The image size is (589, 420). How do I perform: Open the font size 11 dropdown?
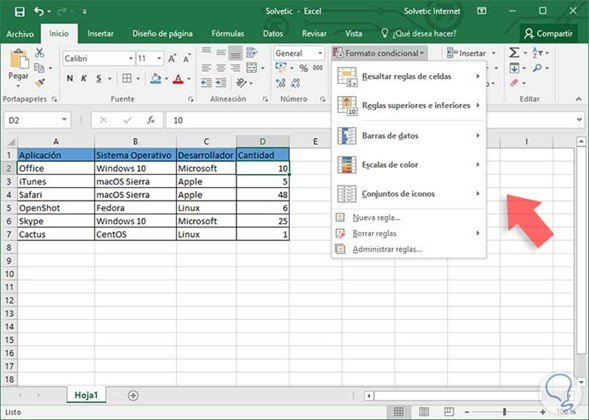pyautogui.click(x=159, y=59)
